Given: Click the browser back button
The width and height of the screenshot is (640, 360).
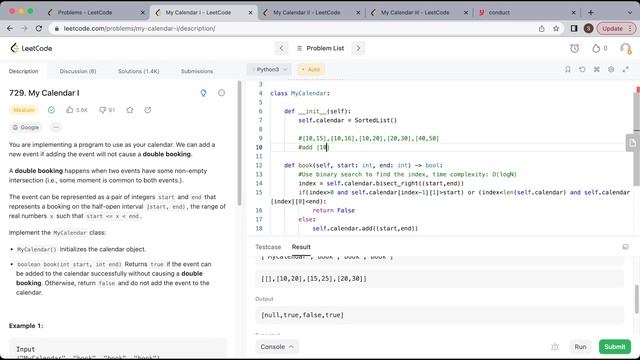Looking at the screenshot, I should (10, 29).
